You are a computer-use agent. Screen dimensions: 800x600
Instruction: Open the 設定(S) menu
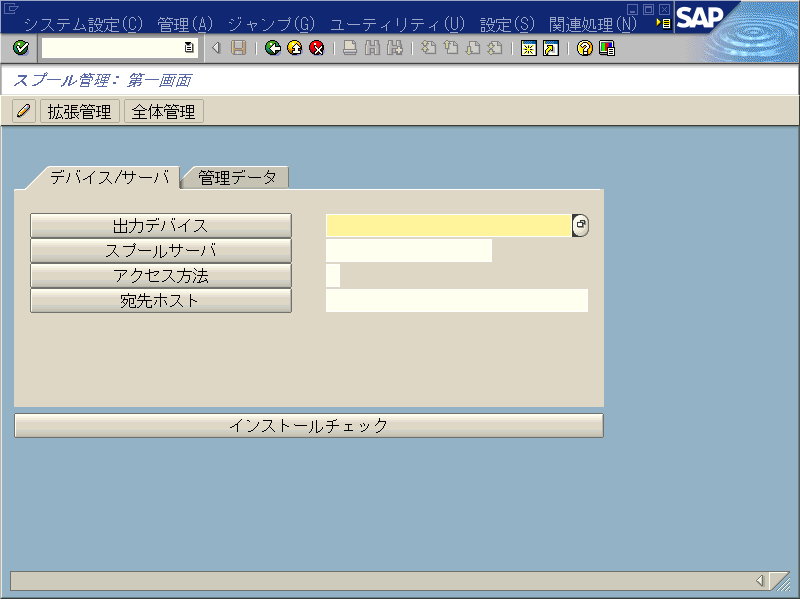507,24
